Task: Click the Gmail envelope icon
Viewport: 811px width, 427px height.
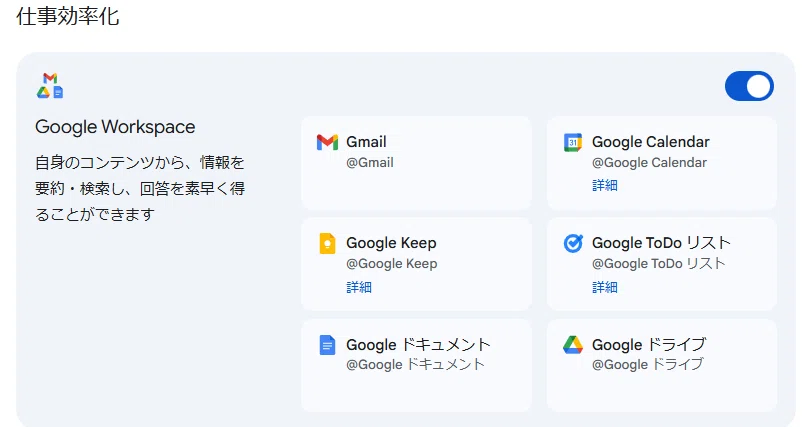Action: click(327, 142)
